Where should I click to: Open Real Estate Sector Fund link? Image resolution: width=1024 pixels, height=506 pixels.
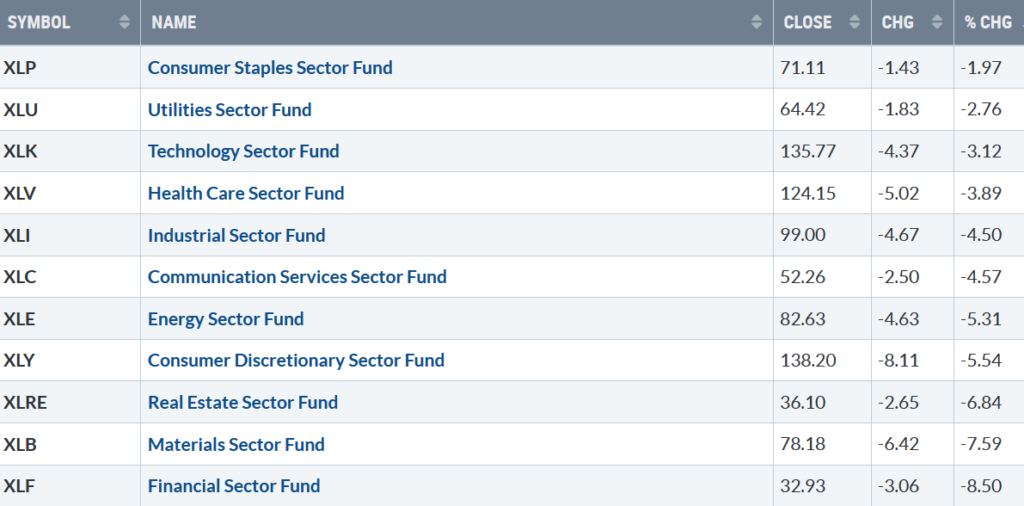tap(242, 402)
